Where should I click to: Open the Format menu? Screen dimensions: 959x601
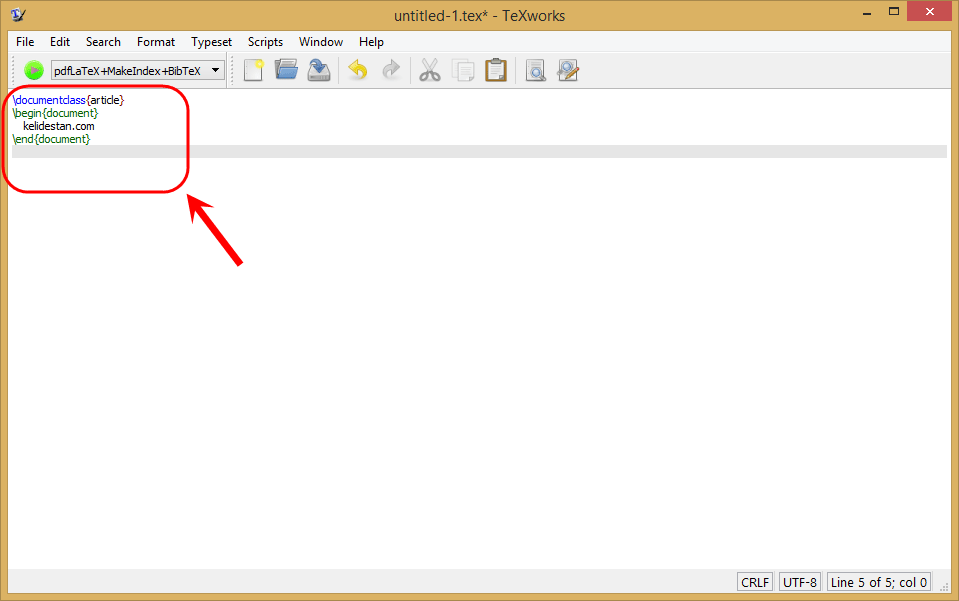156,42
